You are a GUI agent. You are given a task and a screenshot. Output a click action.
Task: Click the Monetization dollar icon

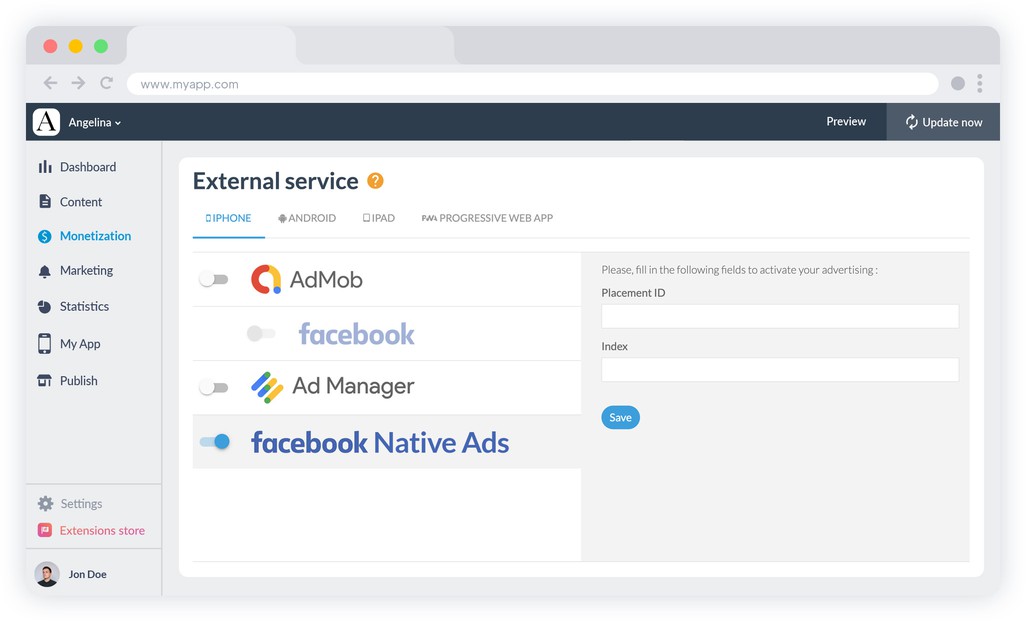(44, 236)
